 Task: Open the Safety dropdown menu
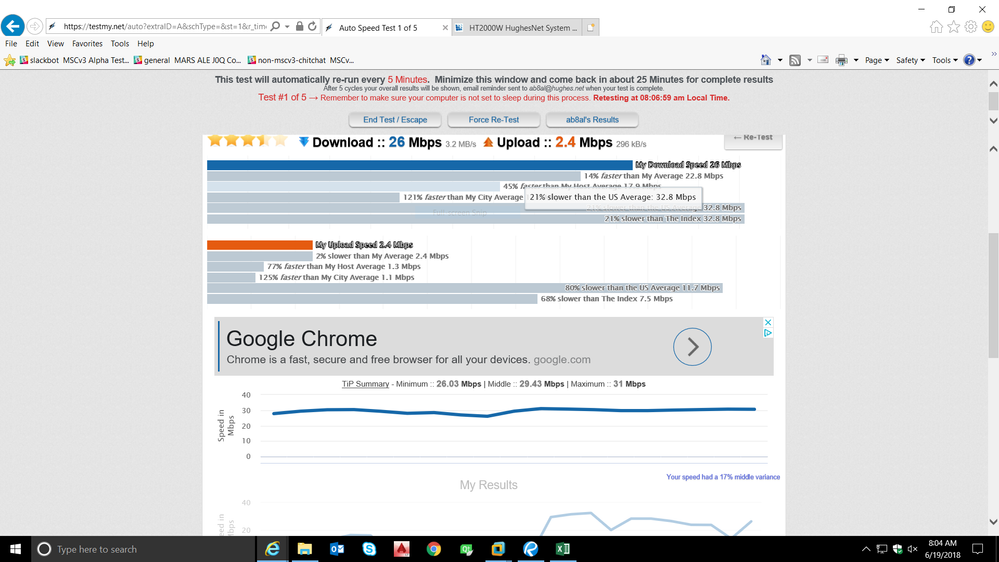pyautogui.click(x=910, y=61)
